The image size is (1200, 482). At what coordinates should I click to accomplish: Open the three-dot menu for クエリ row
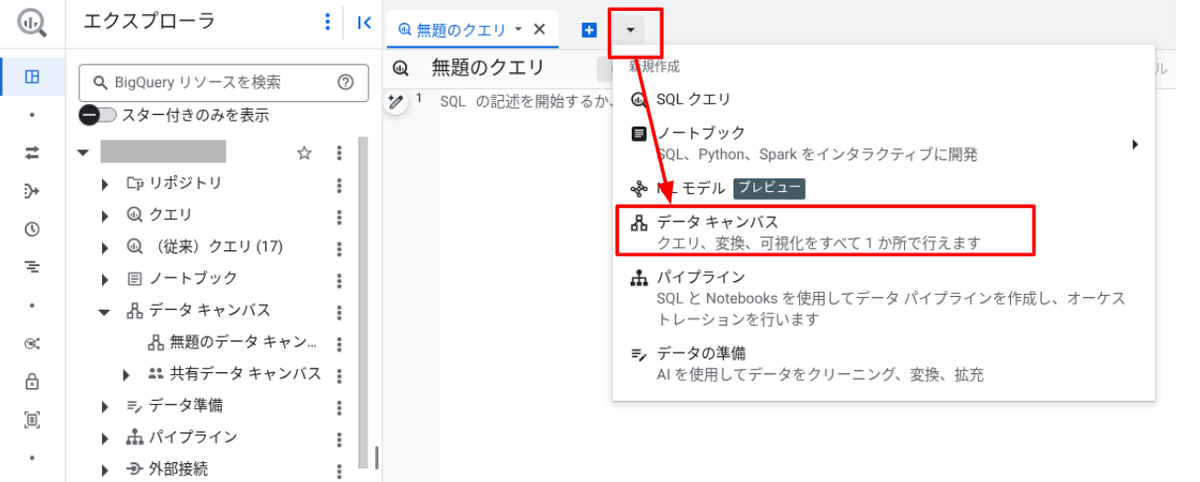pos(339,216)
